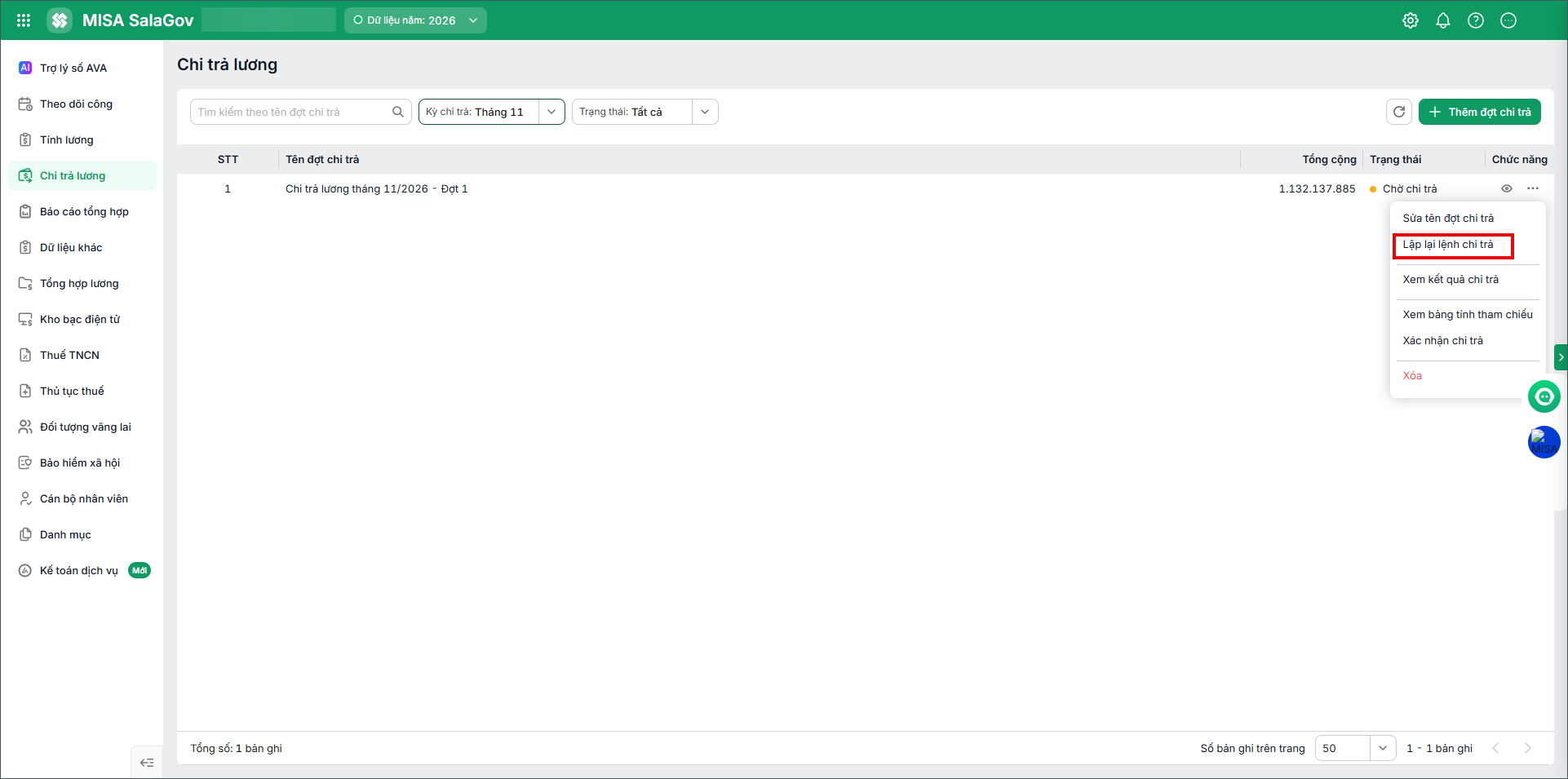Choose Xác nhận chi trả menu entry
The height and width of the screenshot is (779, 1568).
click(1443, 341)
